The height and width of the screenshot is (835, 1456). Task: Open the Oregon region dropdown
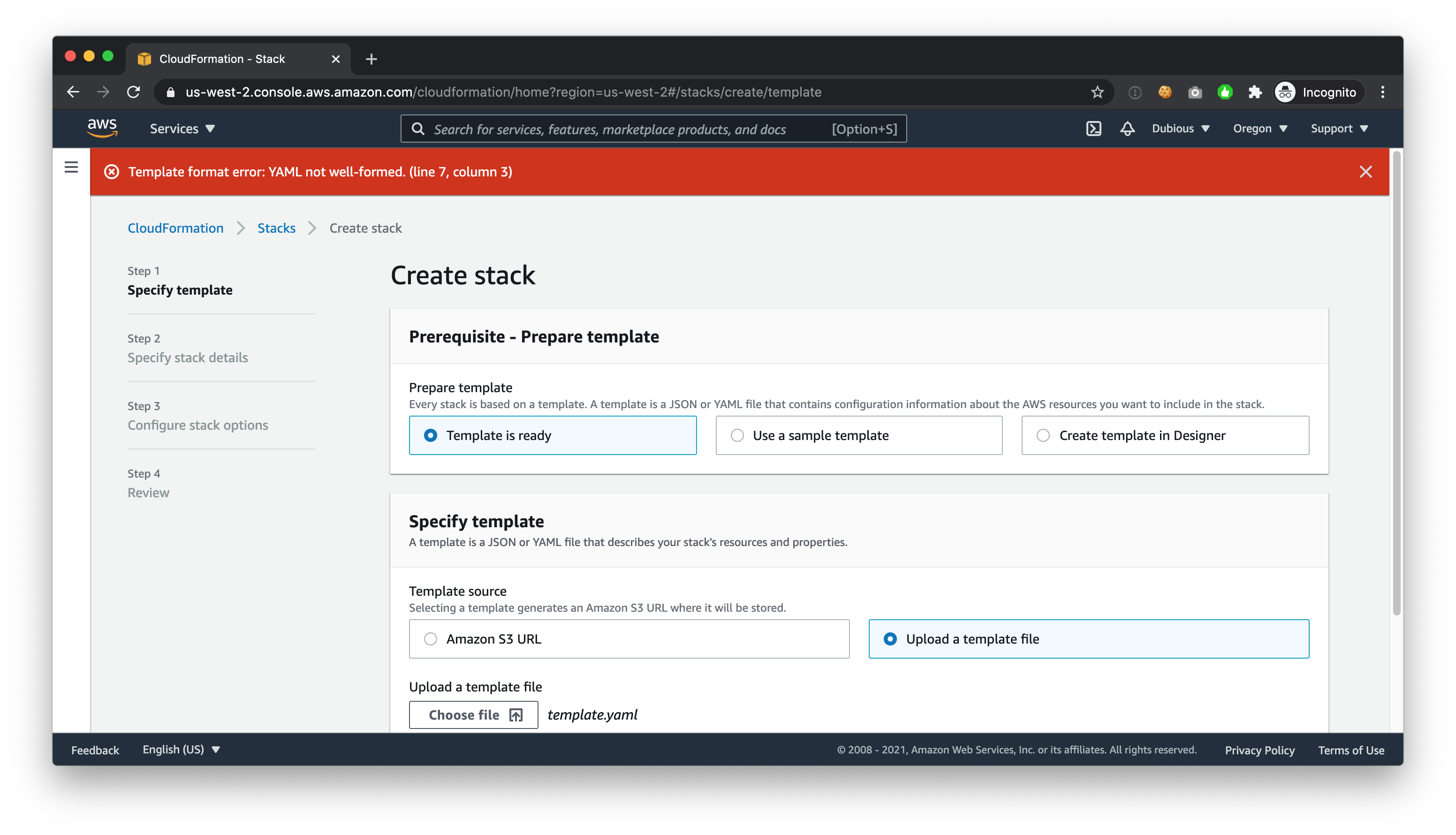[x=1260, y=129]
